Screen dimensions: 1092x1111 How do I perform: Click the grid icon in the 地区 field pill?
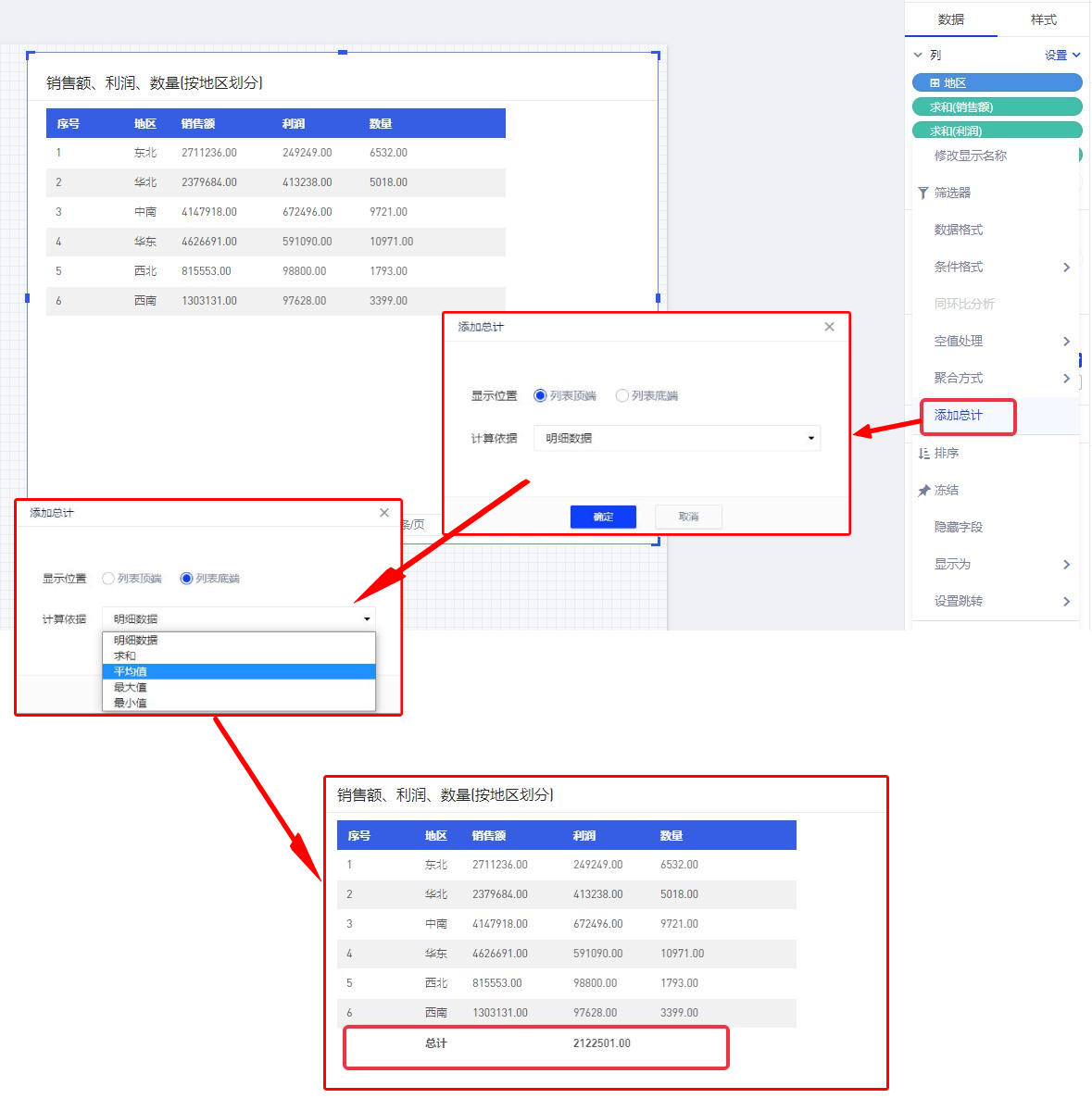coord(935,83)
